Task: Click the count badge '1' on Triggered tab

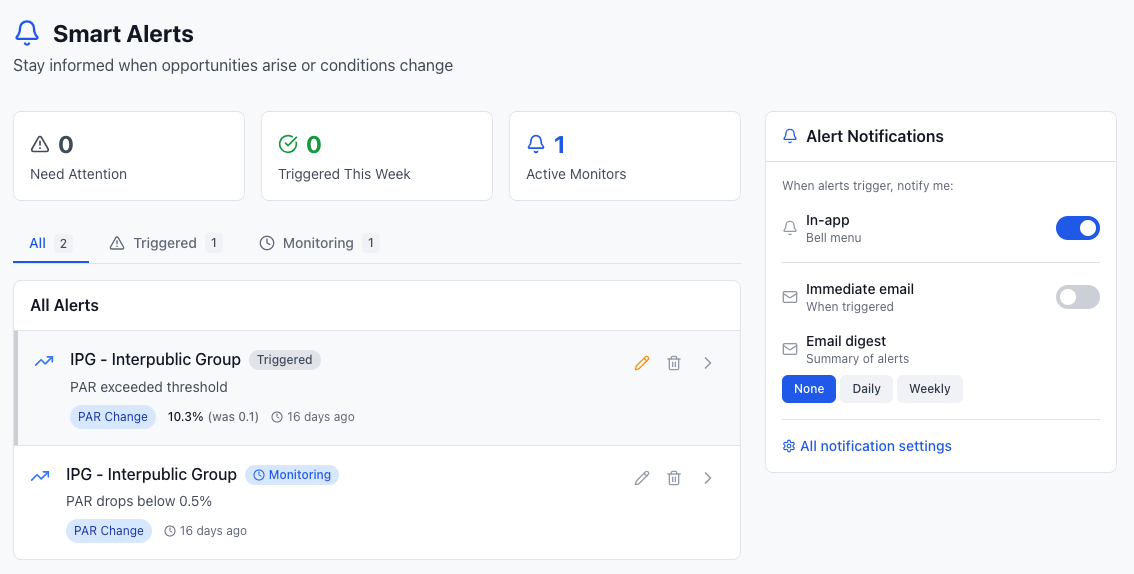Action: [213, 244]
